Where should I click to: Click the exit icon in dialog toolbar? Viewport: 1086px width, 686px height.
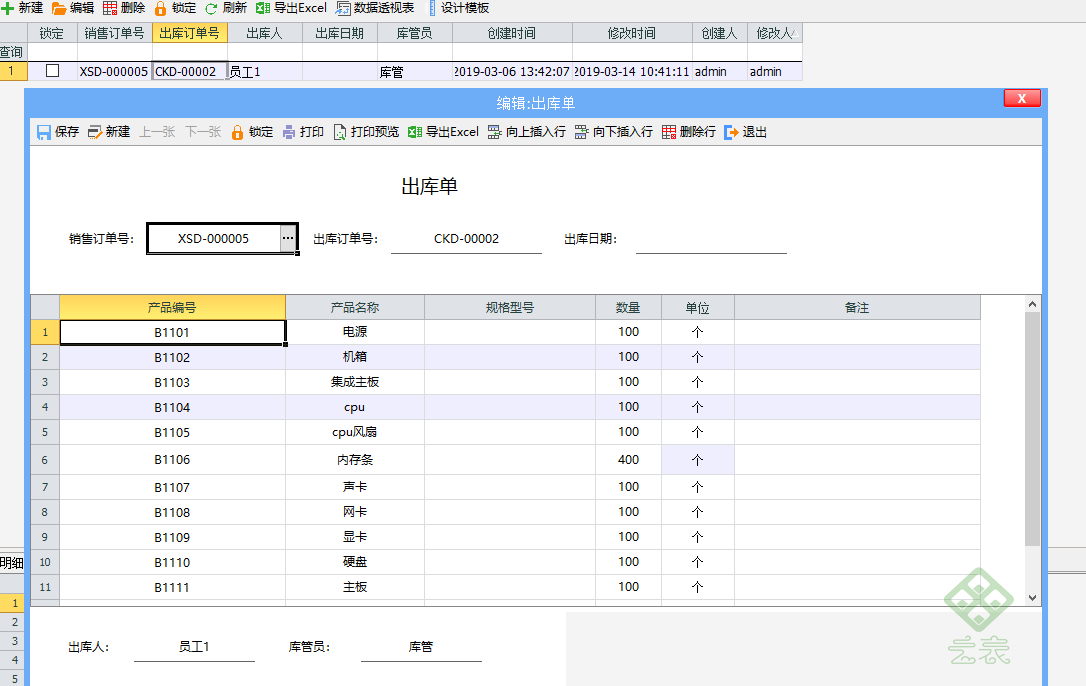point(731,132)
